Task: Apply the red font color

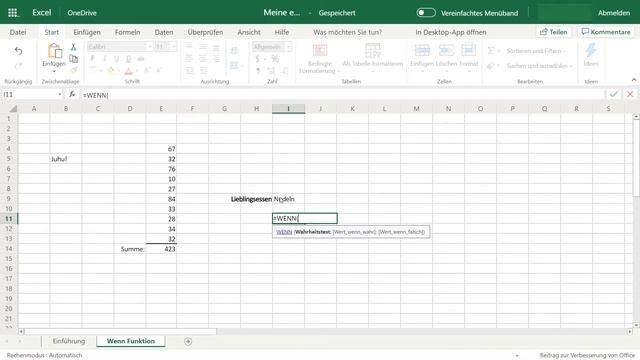Action: [129, 71]
